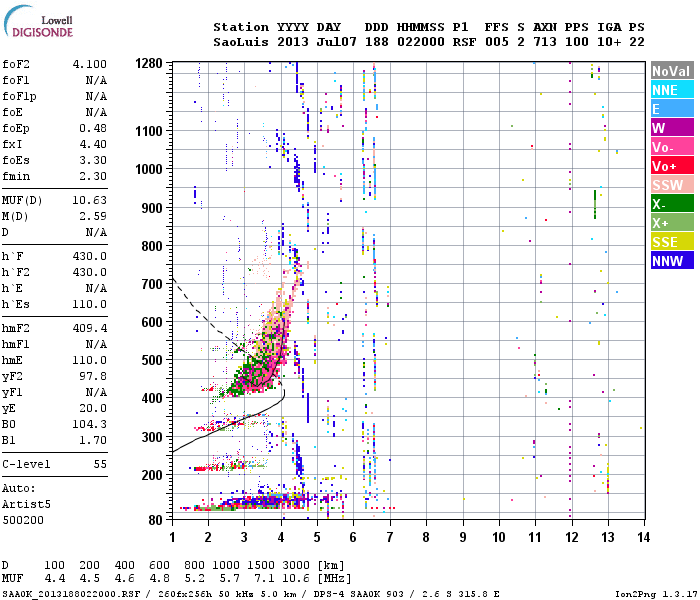
Task: Click the h`F value 430.0
Action: click(x=90, y=256)
